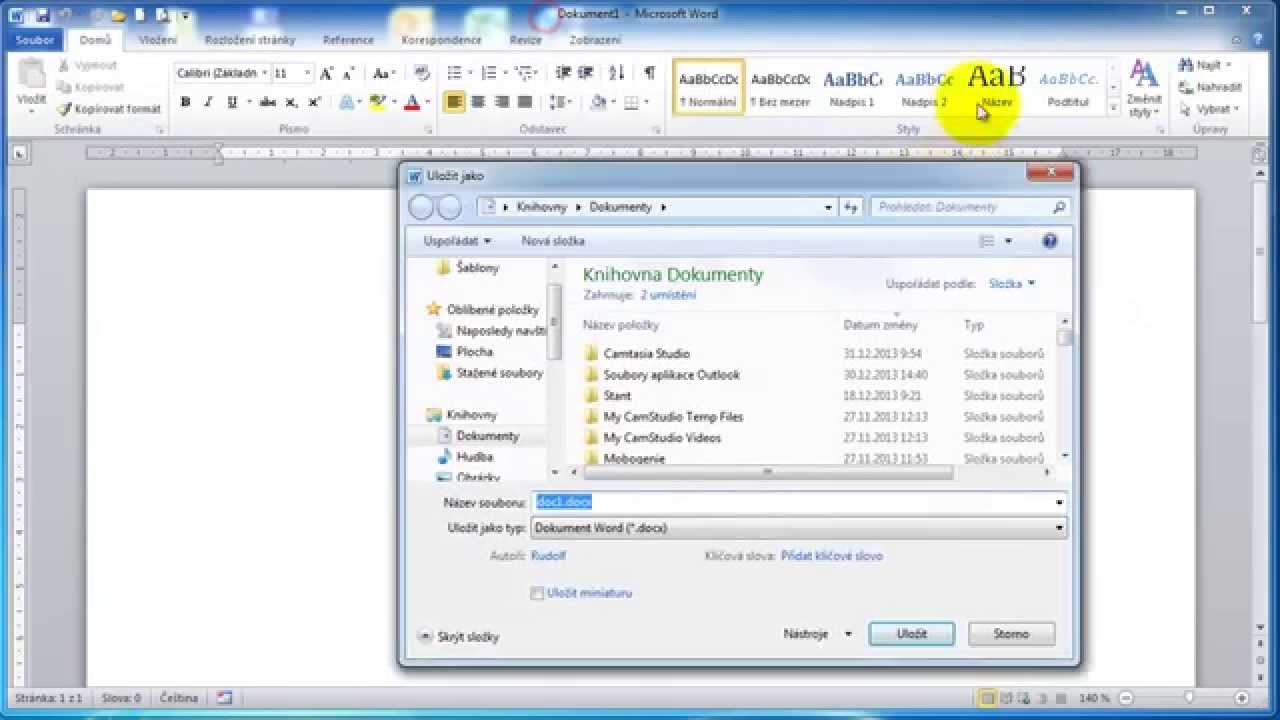Screen dimensions: 1280x720
Task: Align paragraph text to the left
Action: (x=454, y=102)
